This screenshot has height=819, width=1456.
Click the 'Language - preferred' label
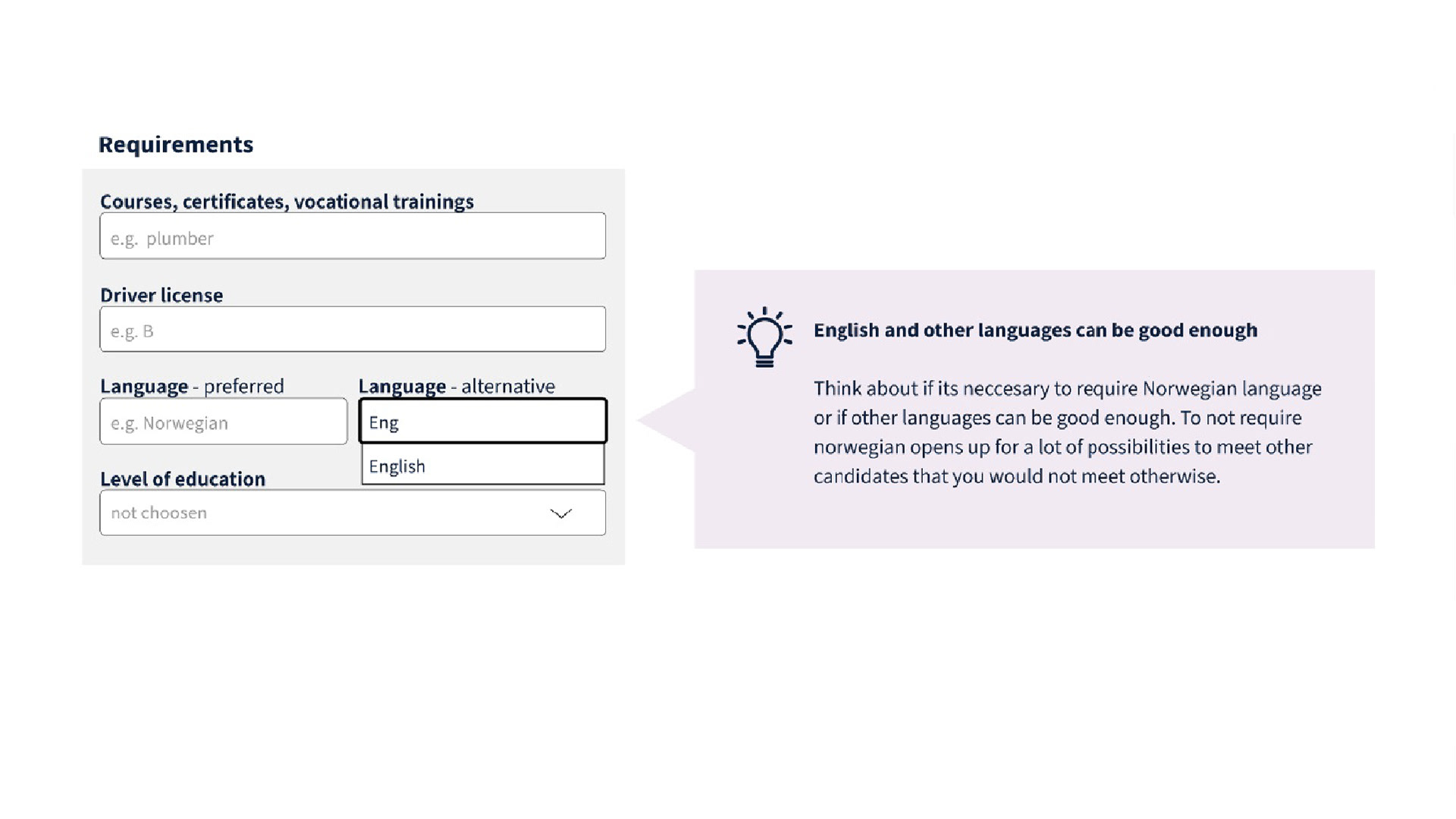(192, 386)
